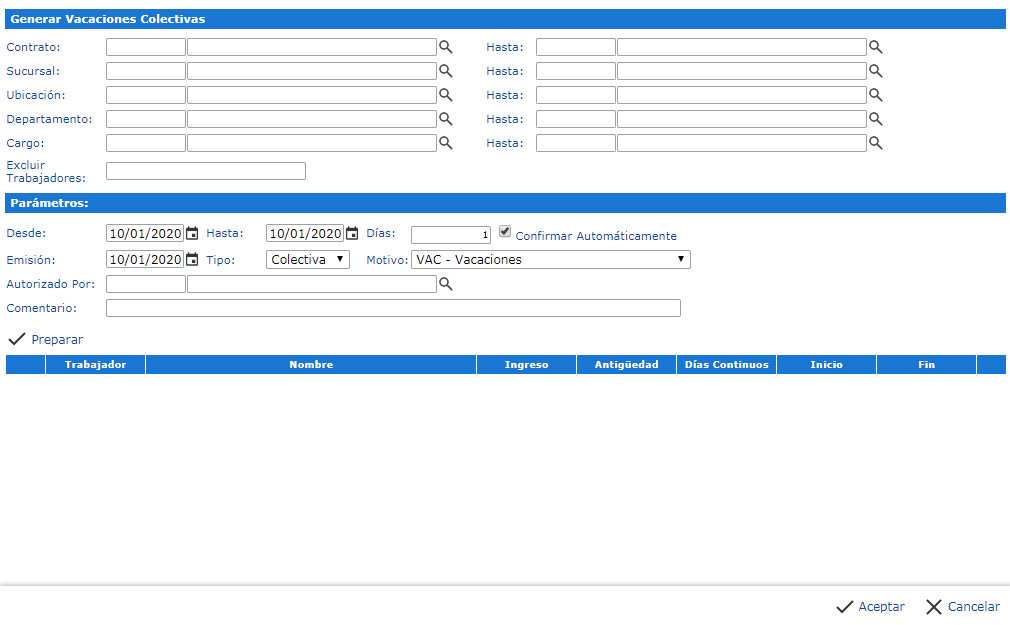The width and height of the screenshot is (1010, 625).
Task: Click the Parámetros Hasta date field
Action: 305,233
